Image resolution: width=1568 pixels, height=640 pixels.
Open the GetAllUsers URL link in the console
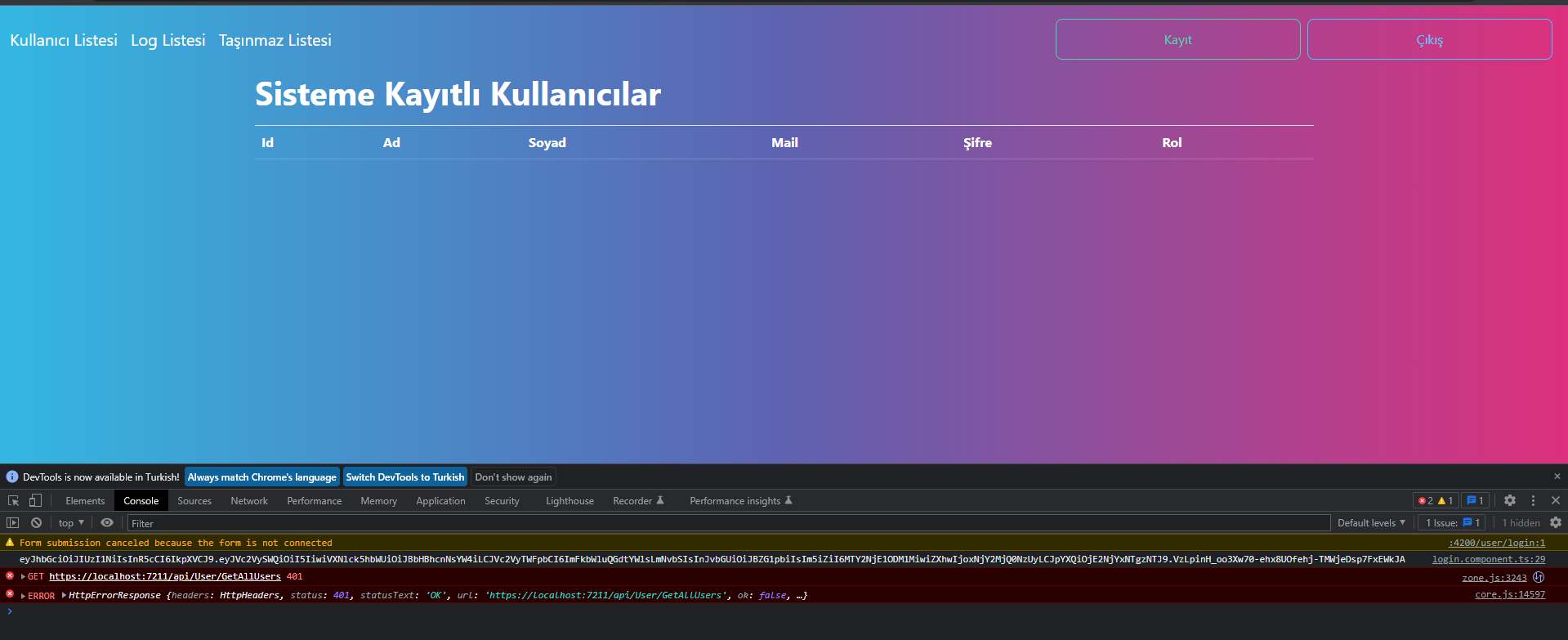coord(165,576)
